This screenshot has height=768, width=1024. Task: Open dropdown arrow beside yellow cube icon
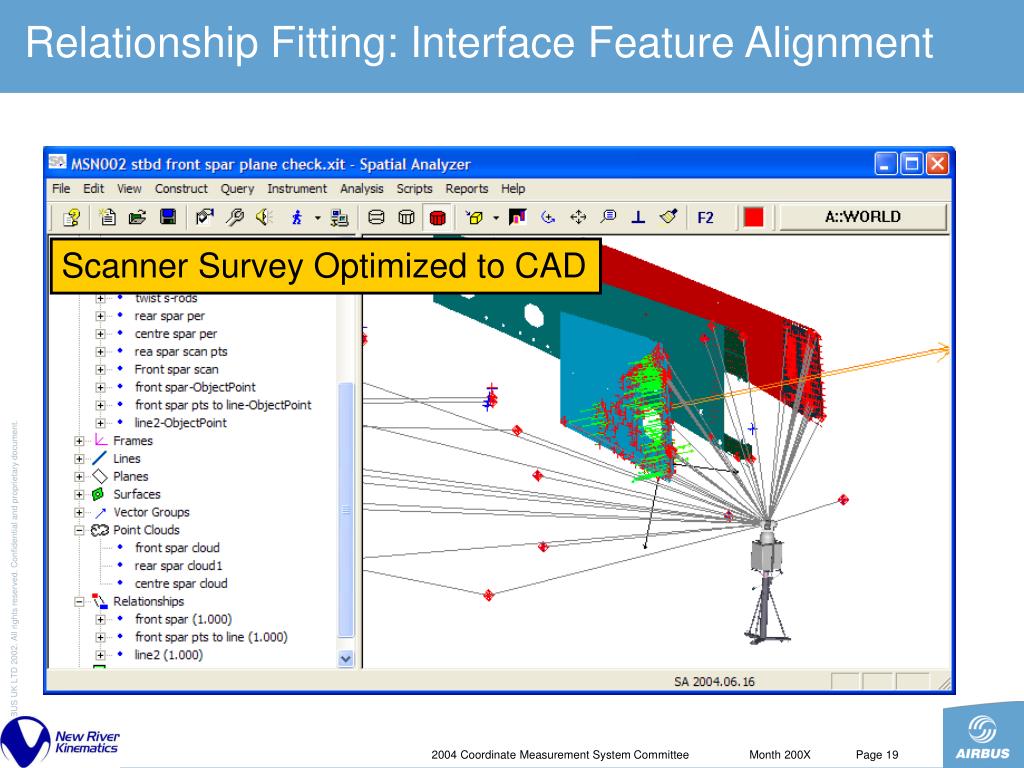[x=495, y=218]
